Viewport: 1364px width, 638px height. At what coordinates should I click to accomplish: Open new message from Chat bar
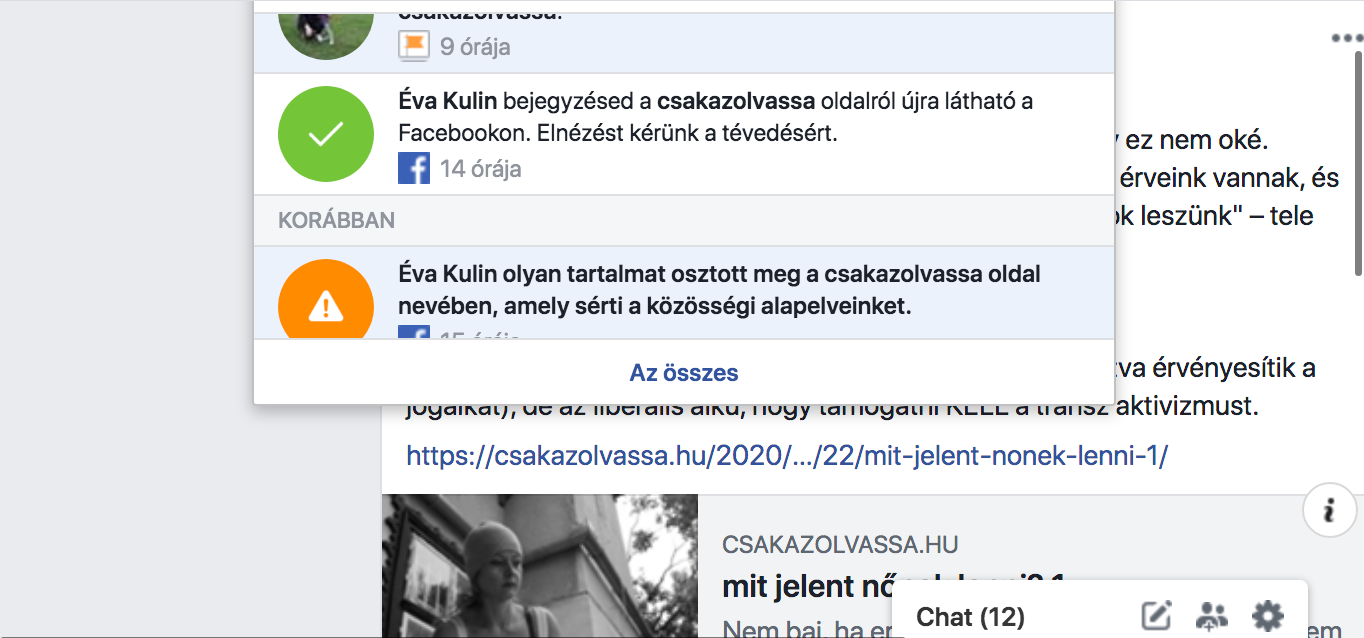[x=1156, y=616]
